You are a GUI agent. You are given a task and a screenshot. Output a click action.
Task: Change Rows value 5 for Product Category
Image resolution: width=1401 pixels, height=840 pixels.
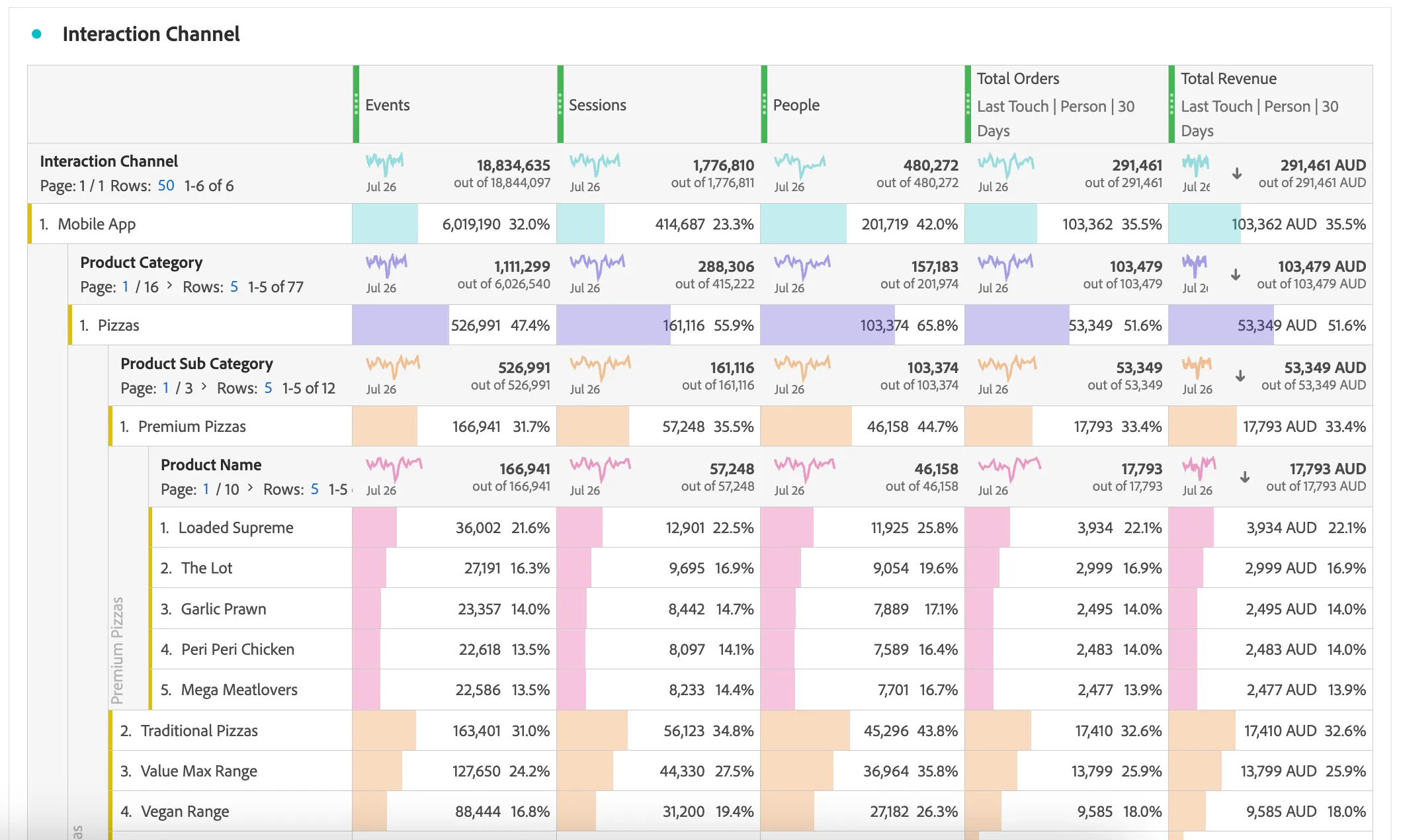coord(234,287)
